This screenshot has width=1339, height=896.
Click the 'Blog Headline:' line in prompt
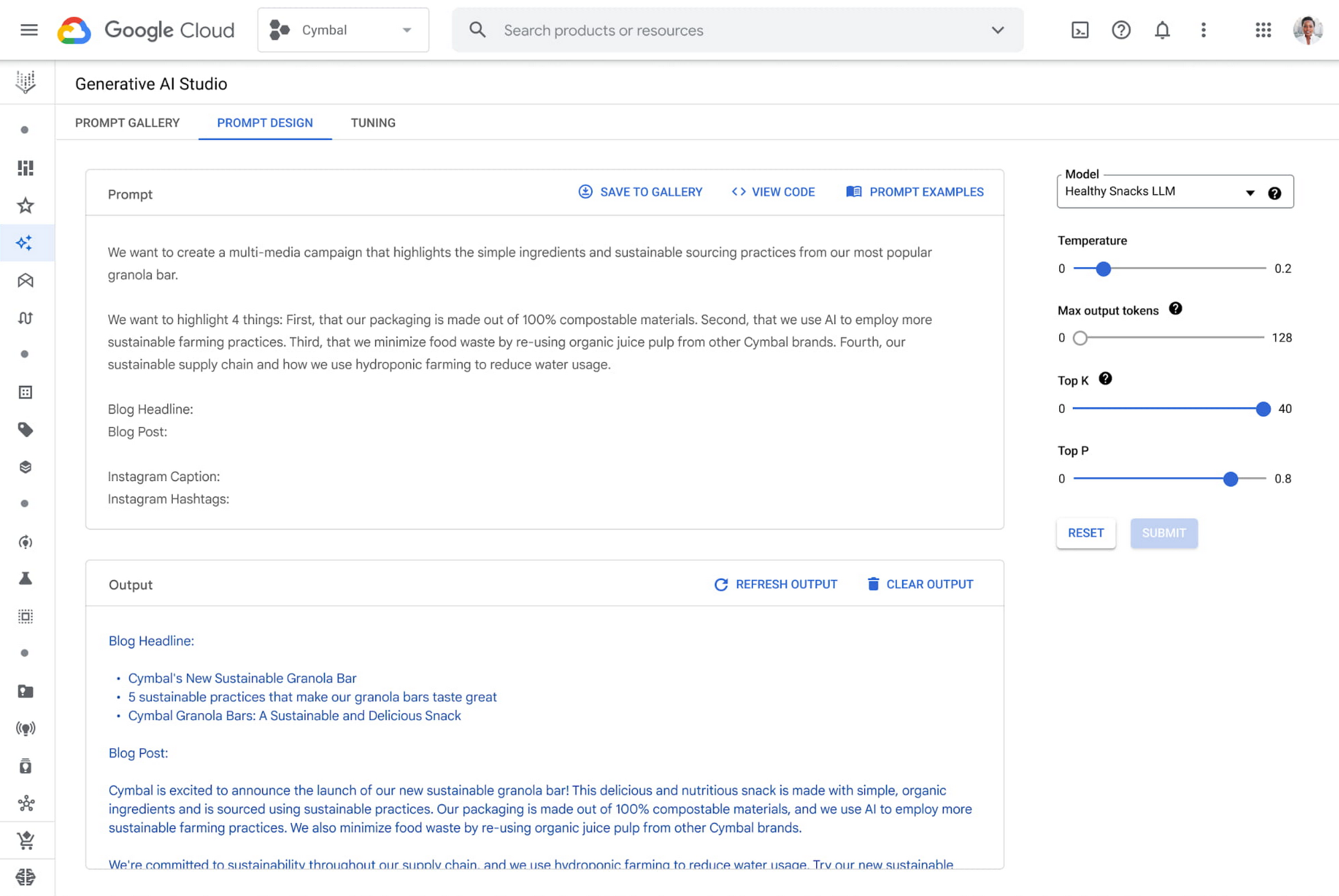[151, 410]
